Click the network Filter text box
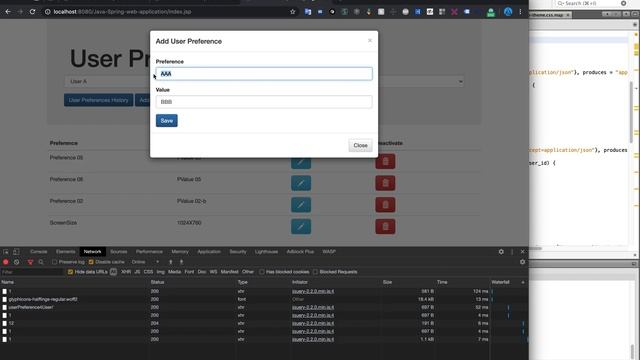The width and height of the screenshot is (640, 360). [x=33, y=272]
